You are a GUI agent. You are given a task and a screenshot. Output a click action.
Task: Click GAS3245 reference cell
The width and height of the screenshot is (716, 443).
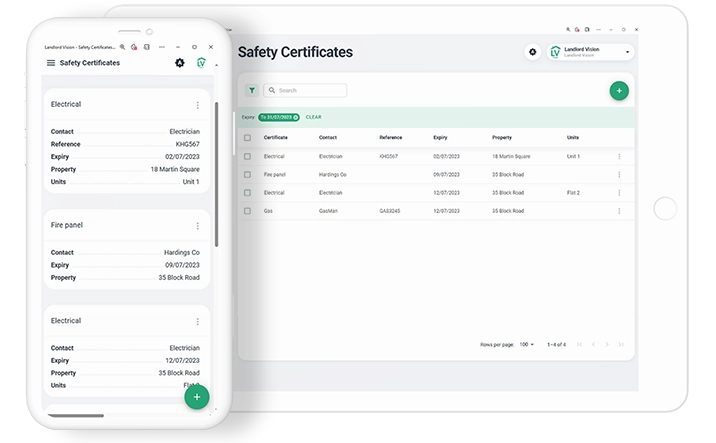click(x=390, y=211)
